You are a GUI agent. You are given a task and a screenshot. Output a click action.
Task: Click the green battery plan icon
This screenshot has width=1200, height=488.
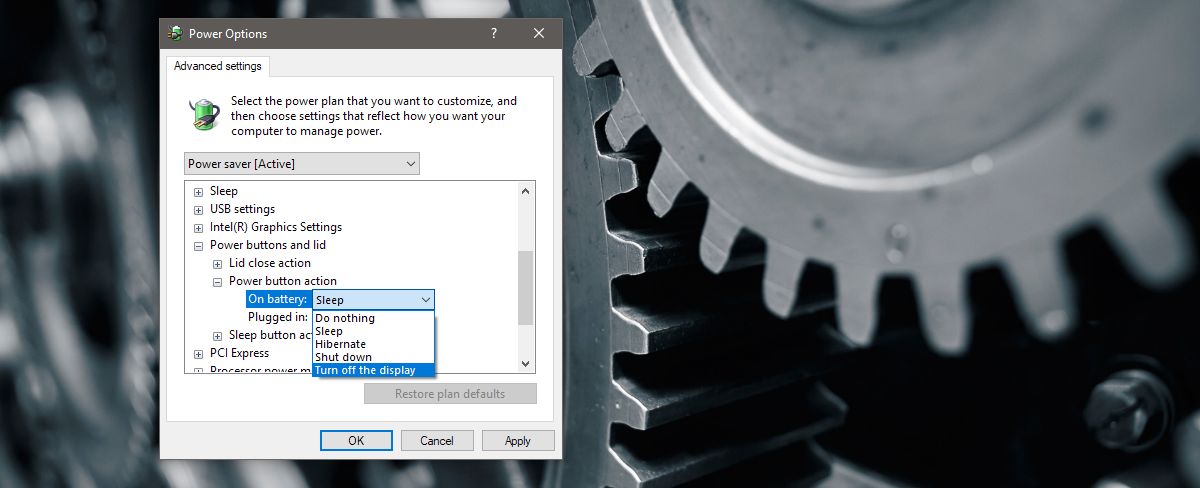(206, 114)
